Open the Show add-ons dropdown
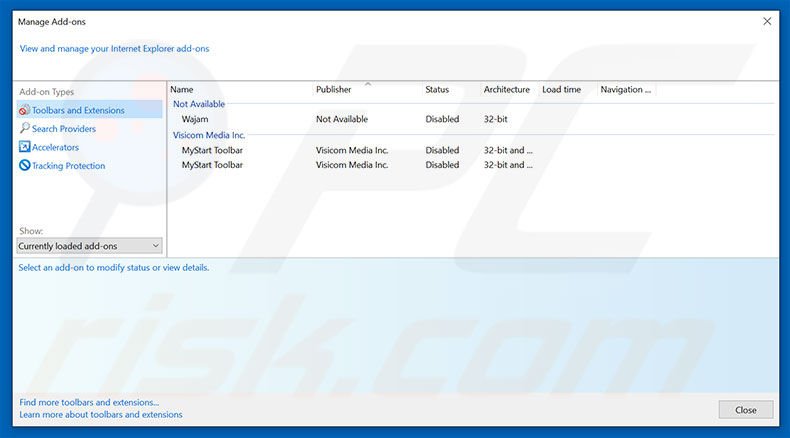This screenshot has width=790, height=438. coord(89,246)
